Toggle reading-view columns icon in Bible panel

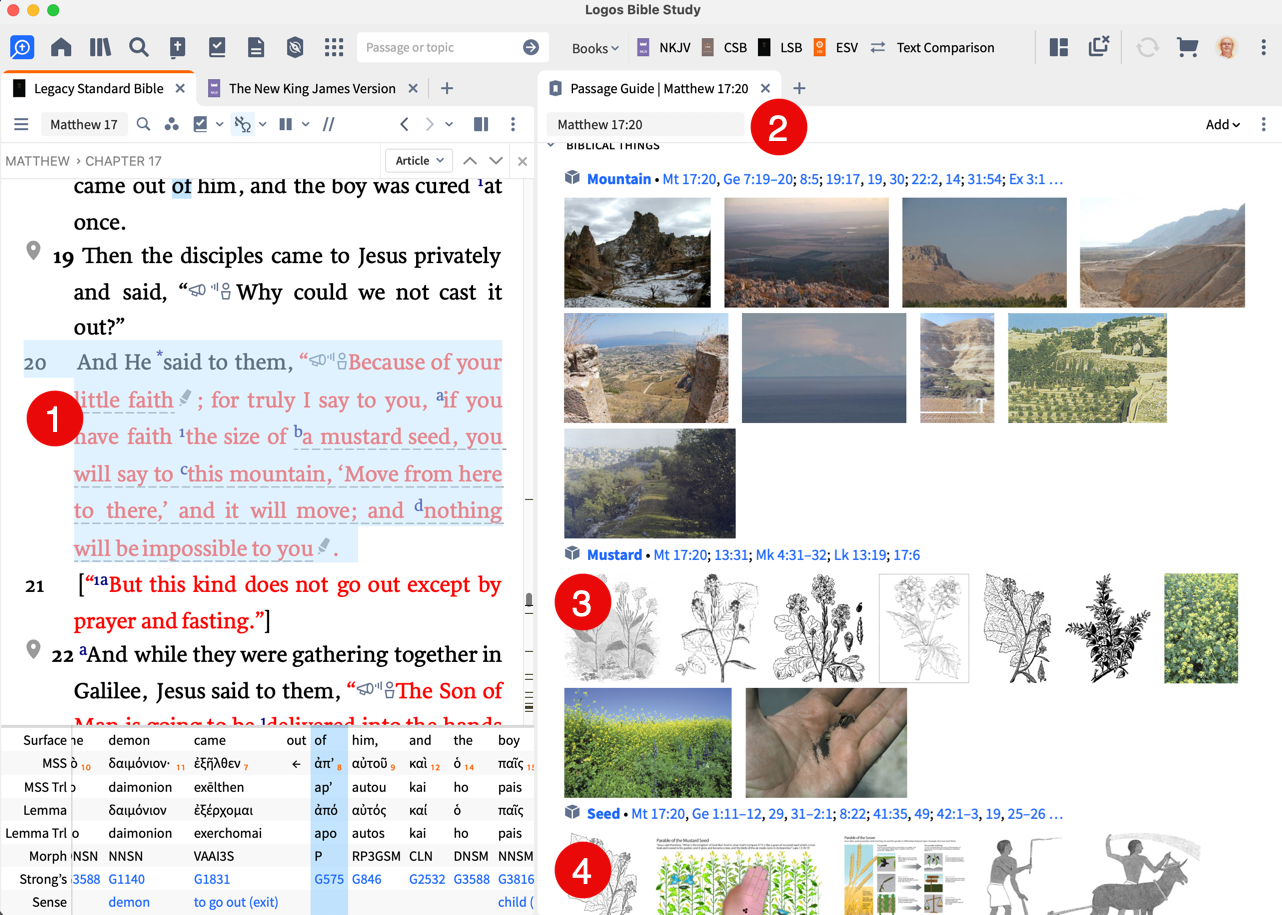481,125
